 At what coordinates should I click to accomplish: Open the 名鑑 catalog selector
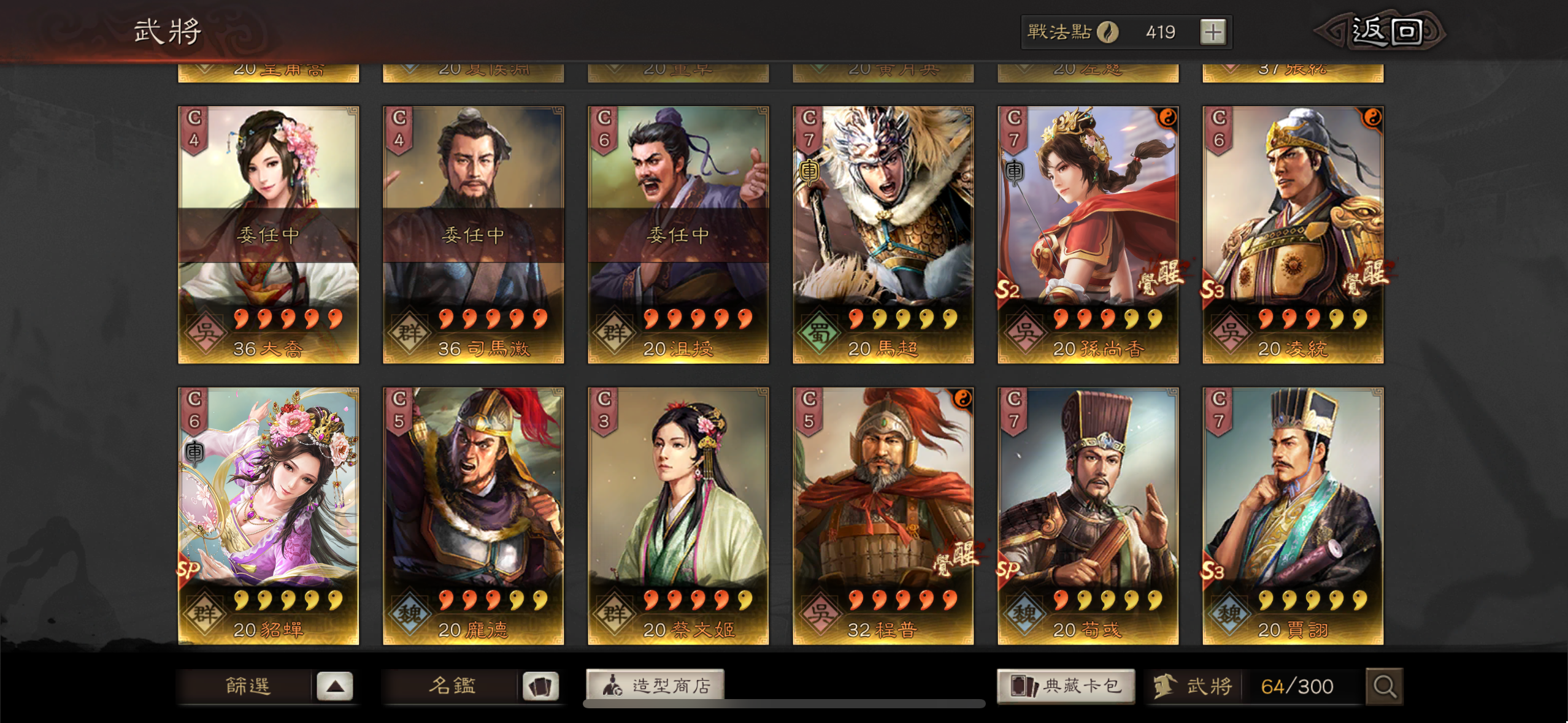coord(452,686)
